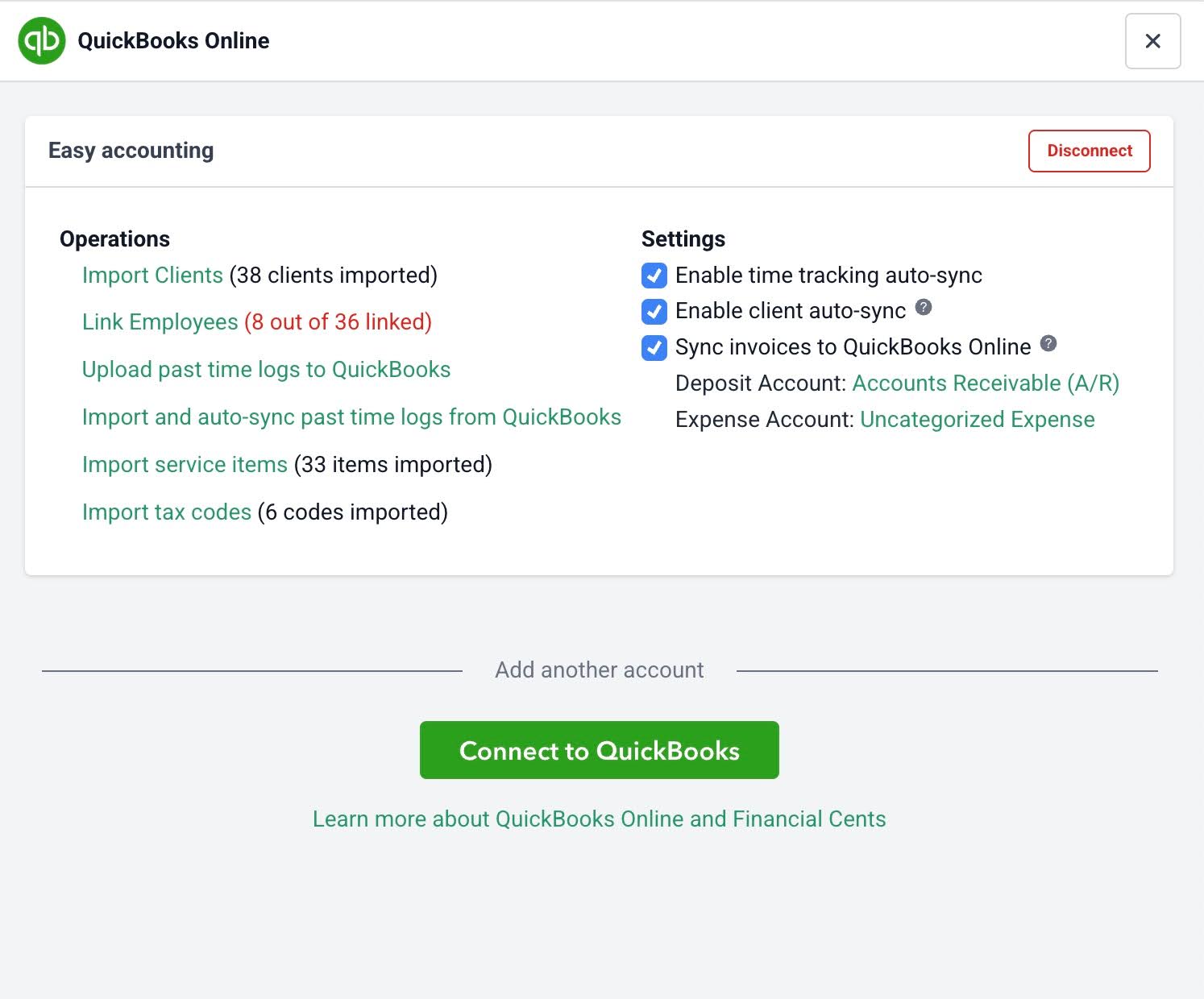
Task: Close the QuickBooks Online dialog
Action: [1152, 41]
